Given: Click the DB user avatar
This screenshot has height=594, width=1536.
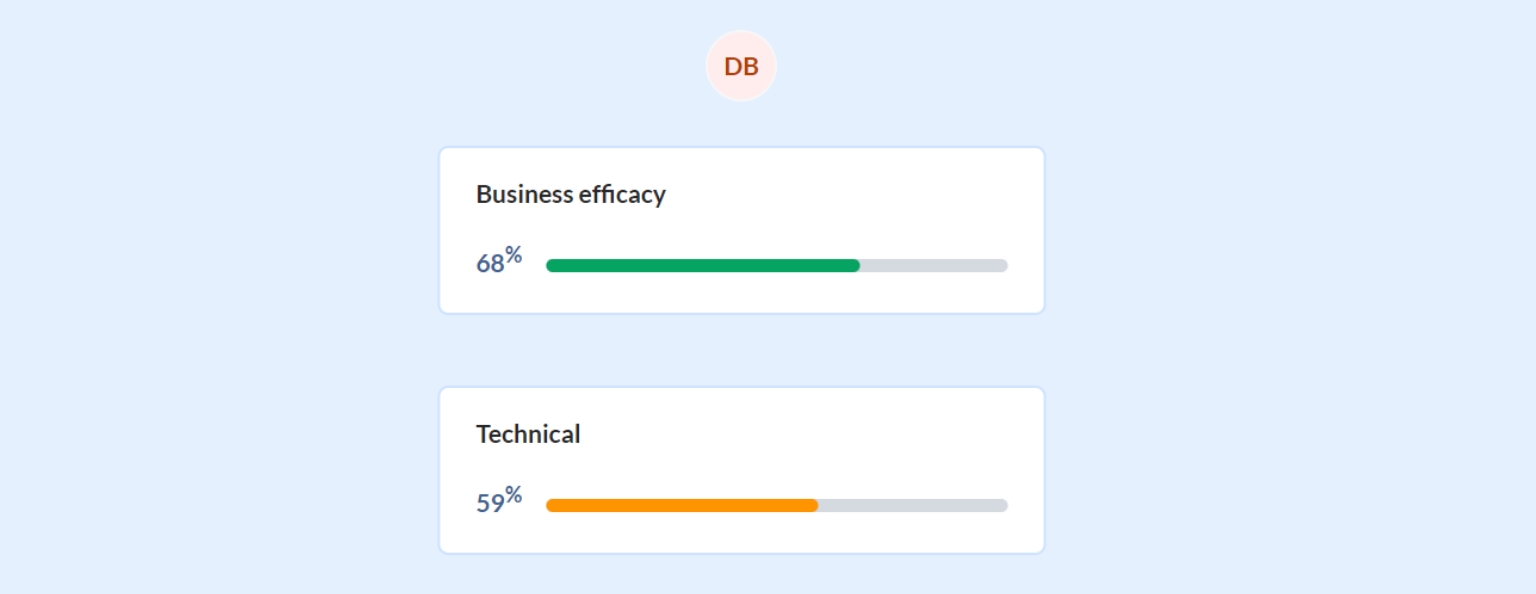Looking at the screenshot, I should click(741, 66).
